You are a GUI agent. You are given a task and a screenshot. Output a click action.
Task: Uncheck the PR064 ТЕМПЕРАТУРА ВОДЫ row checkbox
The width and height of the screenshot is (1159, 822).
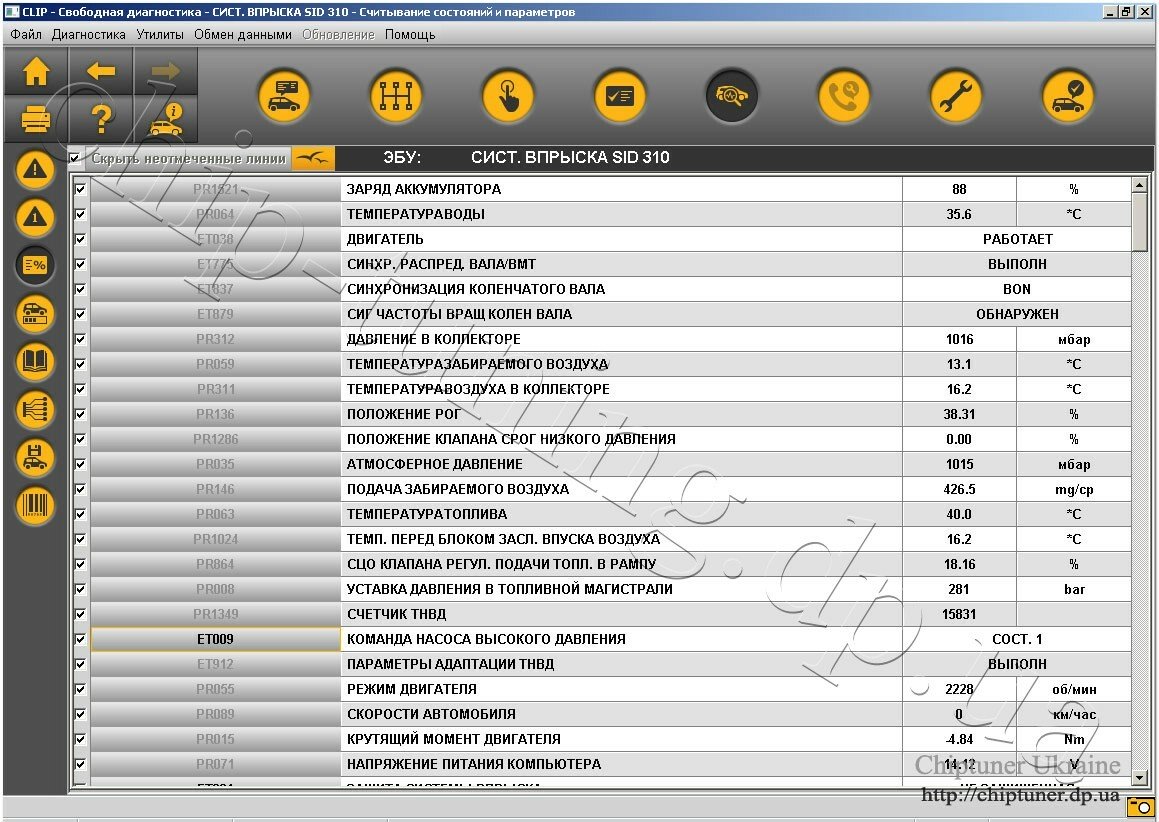[80, 214]
